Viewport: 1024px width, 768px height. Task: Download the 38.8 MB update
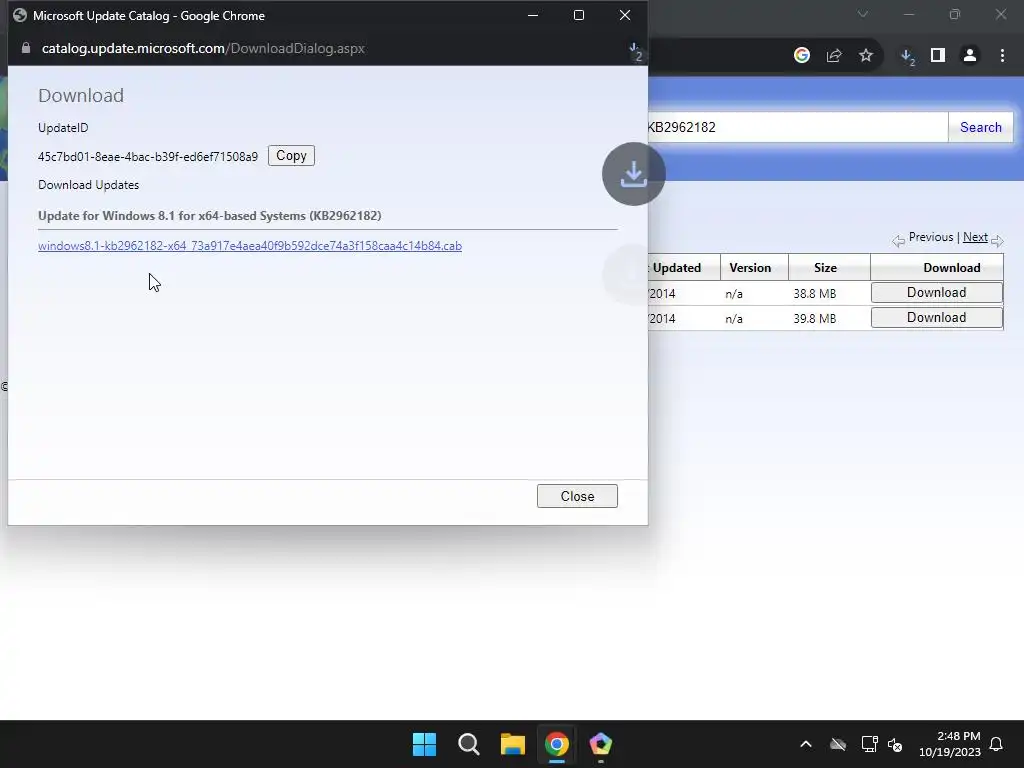coord(936,293)
